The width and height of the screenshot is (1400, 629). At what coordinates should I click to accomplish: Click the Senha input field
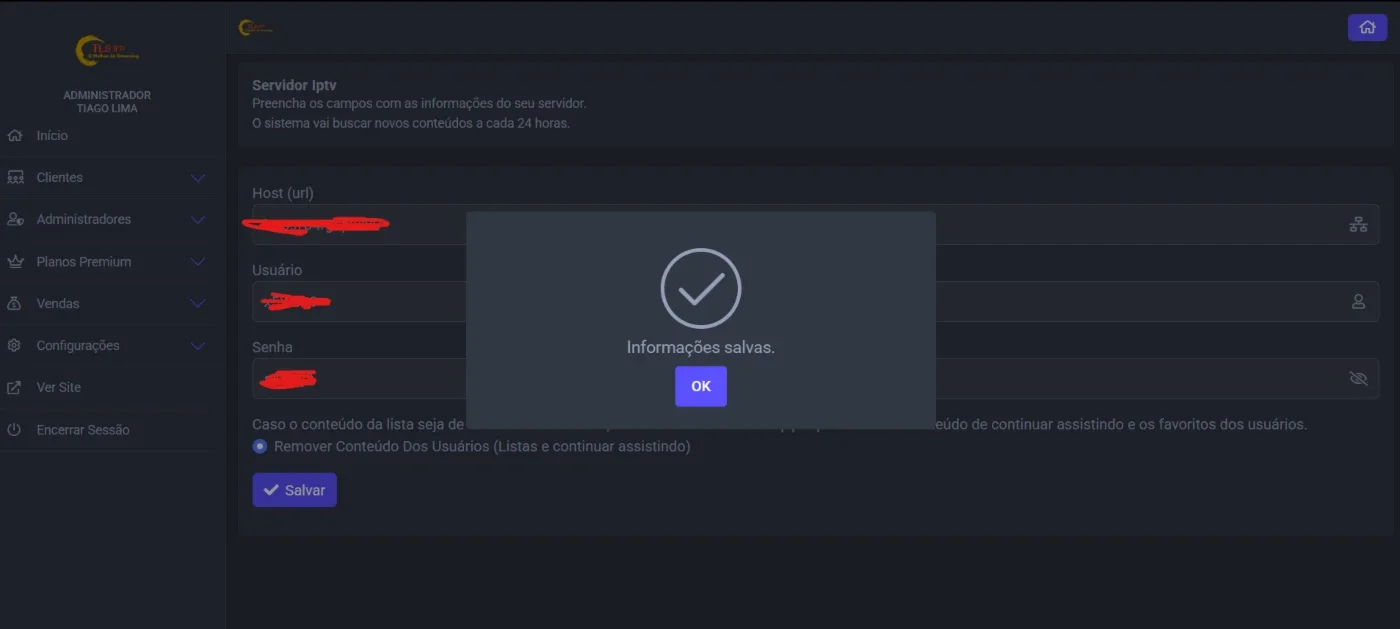point(815,378)
